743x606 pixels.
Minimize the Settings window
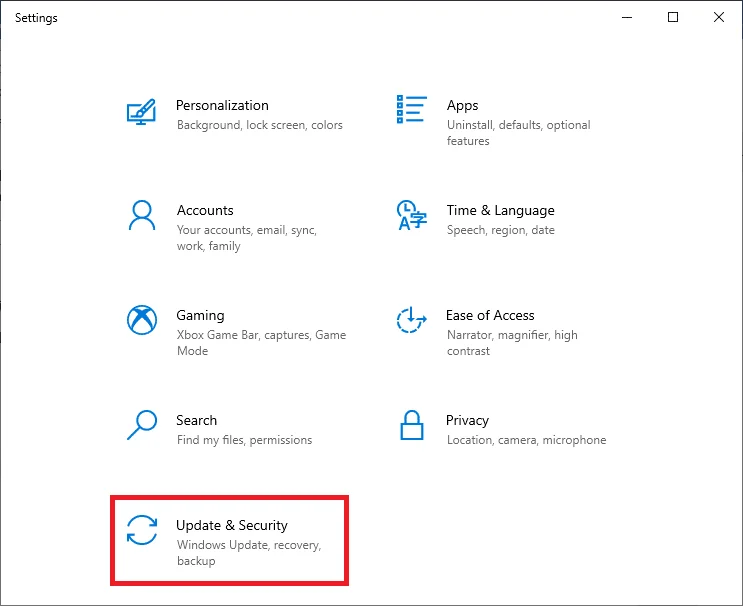tap(627, 18)
